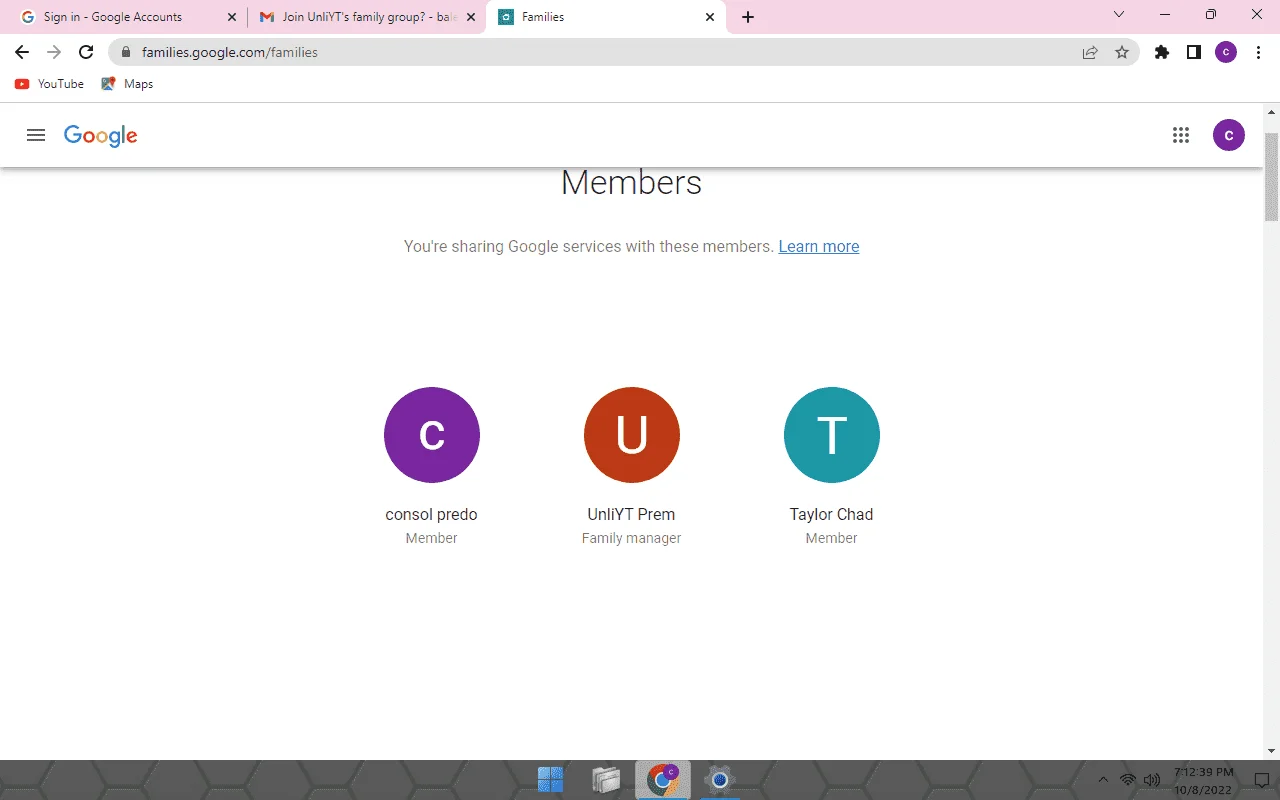Open the notification center icon

click(1262, 780)
